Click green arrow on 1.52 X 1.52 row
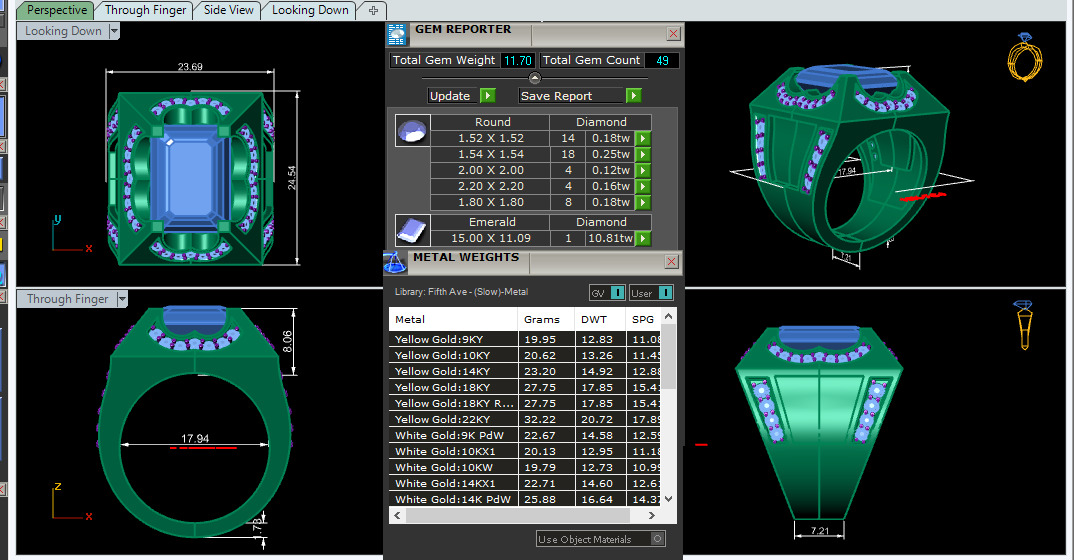 click(642, 138)
